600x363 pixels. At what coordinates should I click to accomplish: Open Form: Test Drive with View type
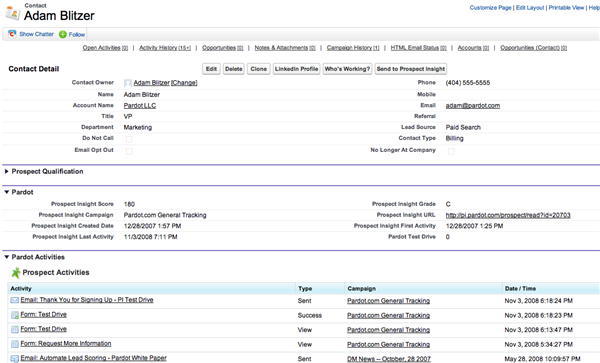[44, 329]
